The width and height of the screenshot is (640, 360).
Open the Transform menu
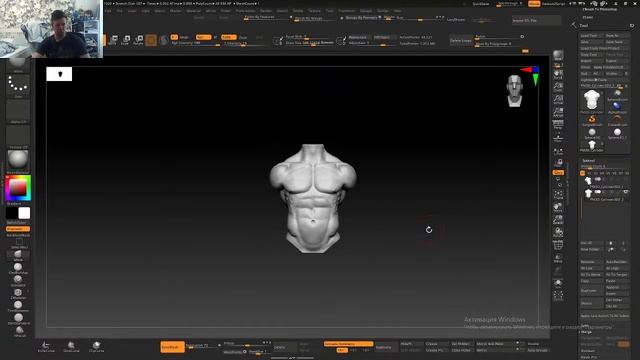click(x=347, y=11)
